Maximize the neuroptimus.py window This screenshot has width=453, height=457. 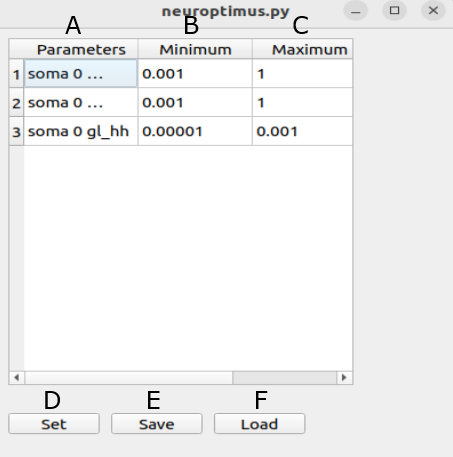pos(395,11)
